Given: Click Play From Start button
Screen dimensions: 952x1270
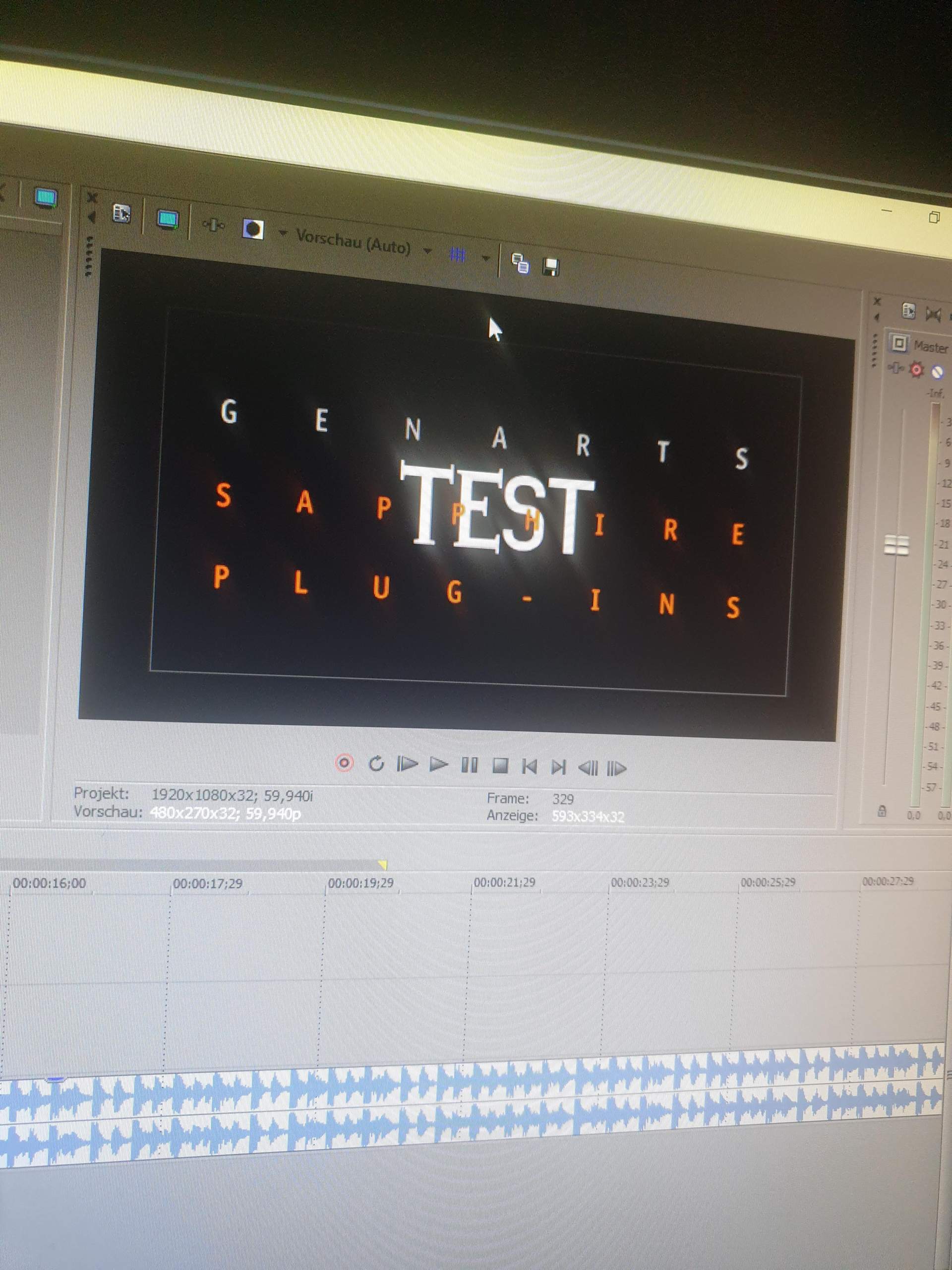Looking at the screenshot, I should tap(408, 764).
